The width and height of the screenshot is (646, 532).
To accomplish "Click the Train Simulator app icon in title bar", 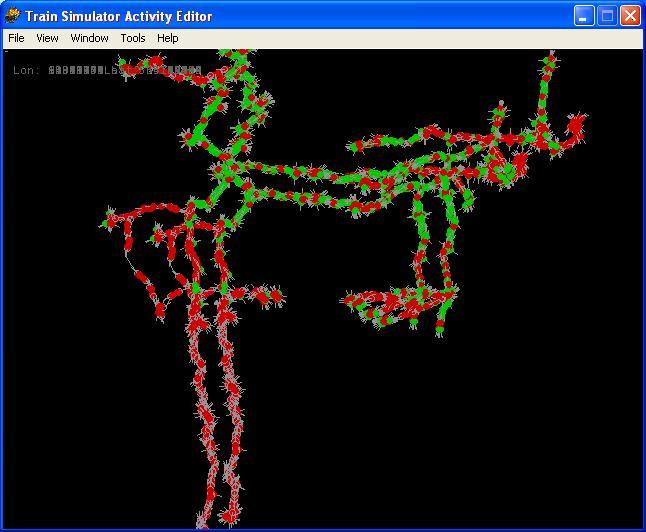I will tap(13, 16).
